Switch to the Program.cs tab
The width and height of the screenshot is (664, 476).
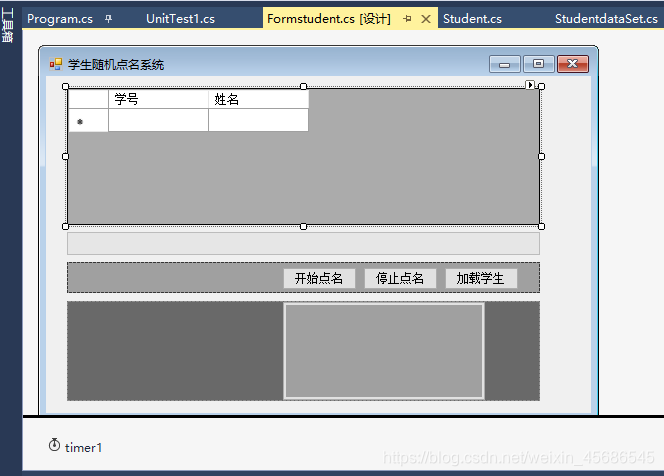(60, 19)
